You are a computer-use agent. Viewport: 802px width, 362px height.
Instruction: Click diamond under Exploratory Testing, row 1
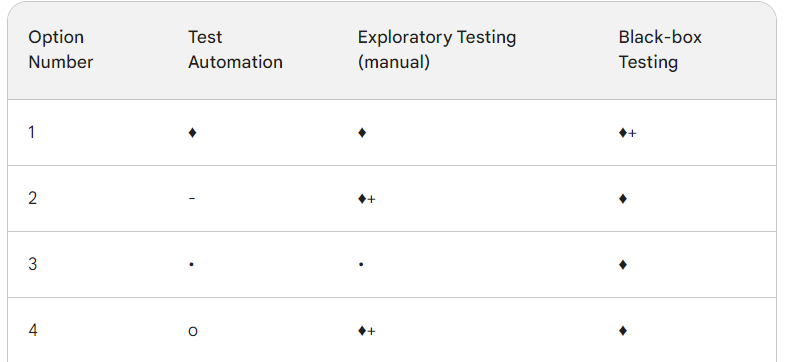[x=362, y=133]
